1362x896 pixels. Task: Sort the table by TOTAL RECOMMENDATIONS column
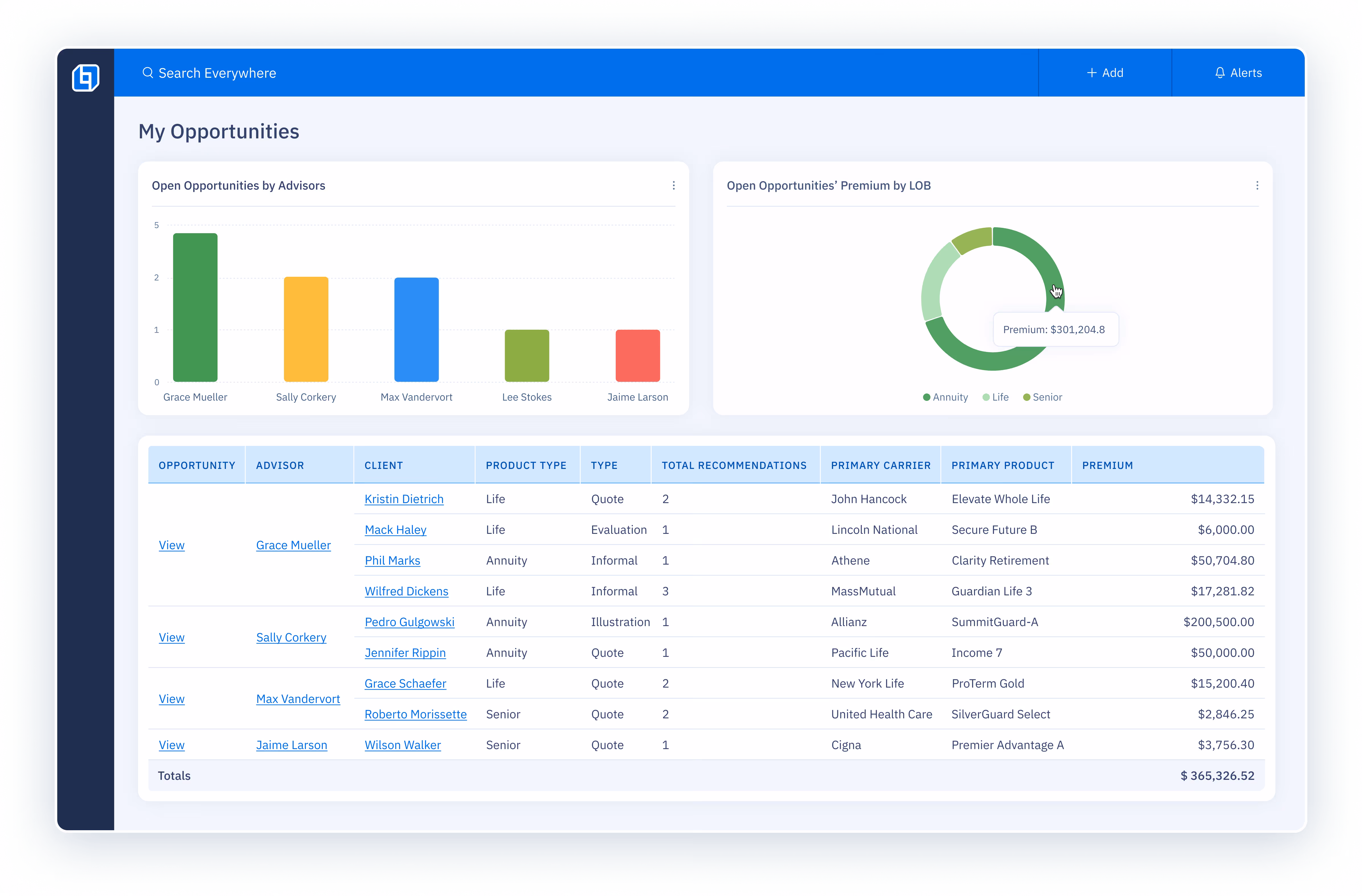click(x=734, y=465)
